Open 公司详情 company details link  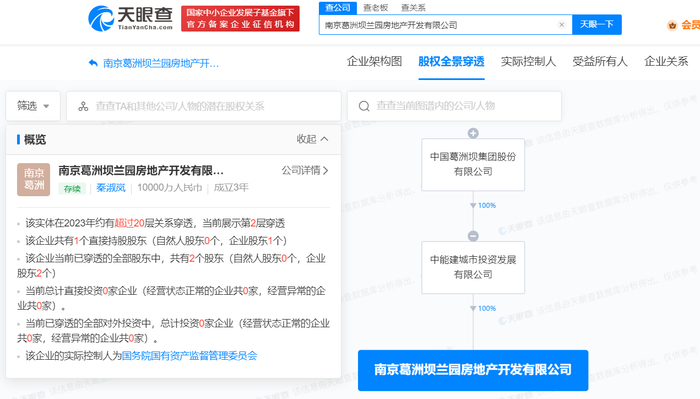(x=305, y=170)
